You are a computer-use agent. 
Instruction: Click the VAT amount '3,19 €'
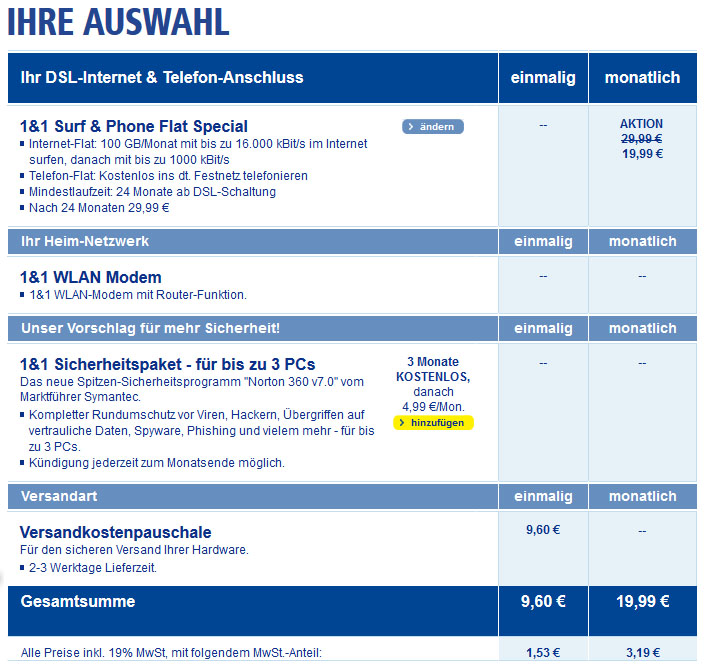[x=643, y=653]
